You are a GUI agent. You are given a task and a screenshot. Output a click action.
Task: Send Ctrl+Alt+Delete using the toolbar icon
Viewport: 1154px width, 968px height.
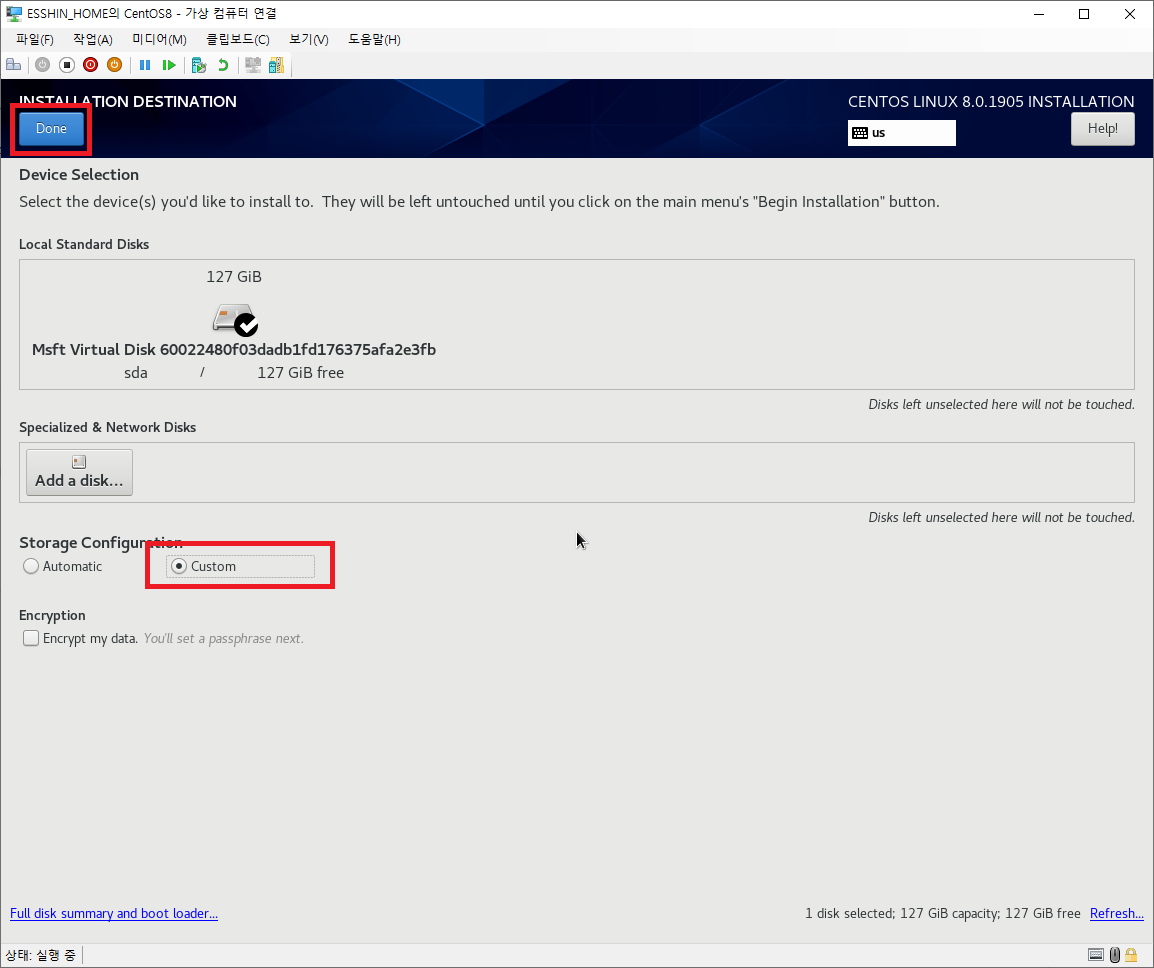point(13,65)
